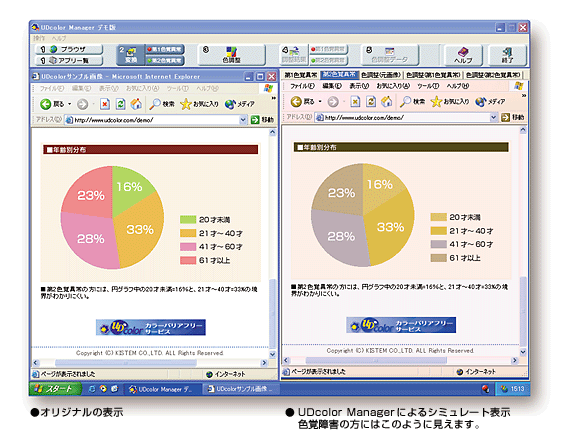Toggle the greyed 第2色覚異常 button beside 調整結果

click(x=328, y=60)
